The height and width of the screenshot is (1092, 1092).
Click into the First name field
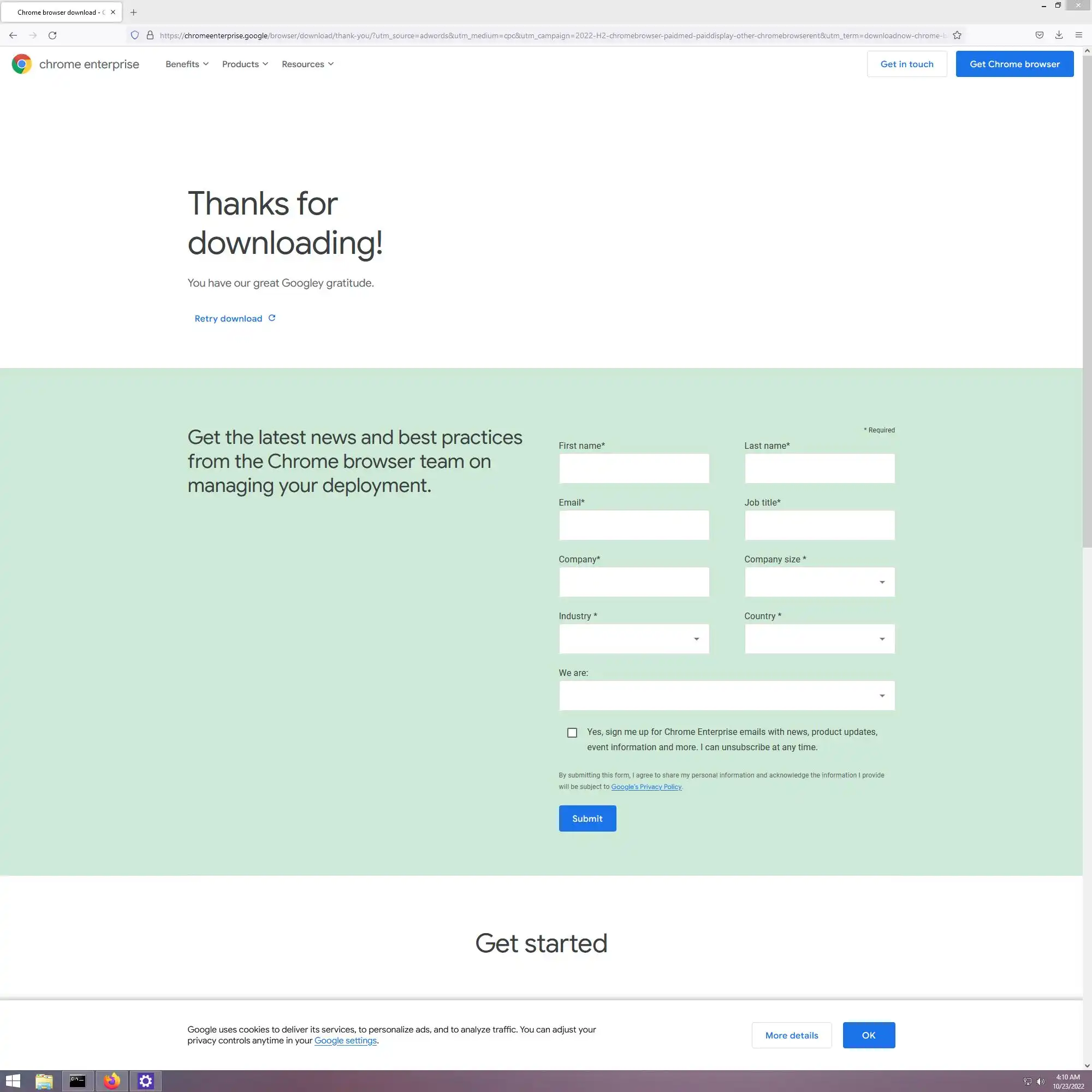(633, 468)
